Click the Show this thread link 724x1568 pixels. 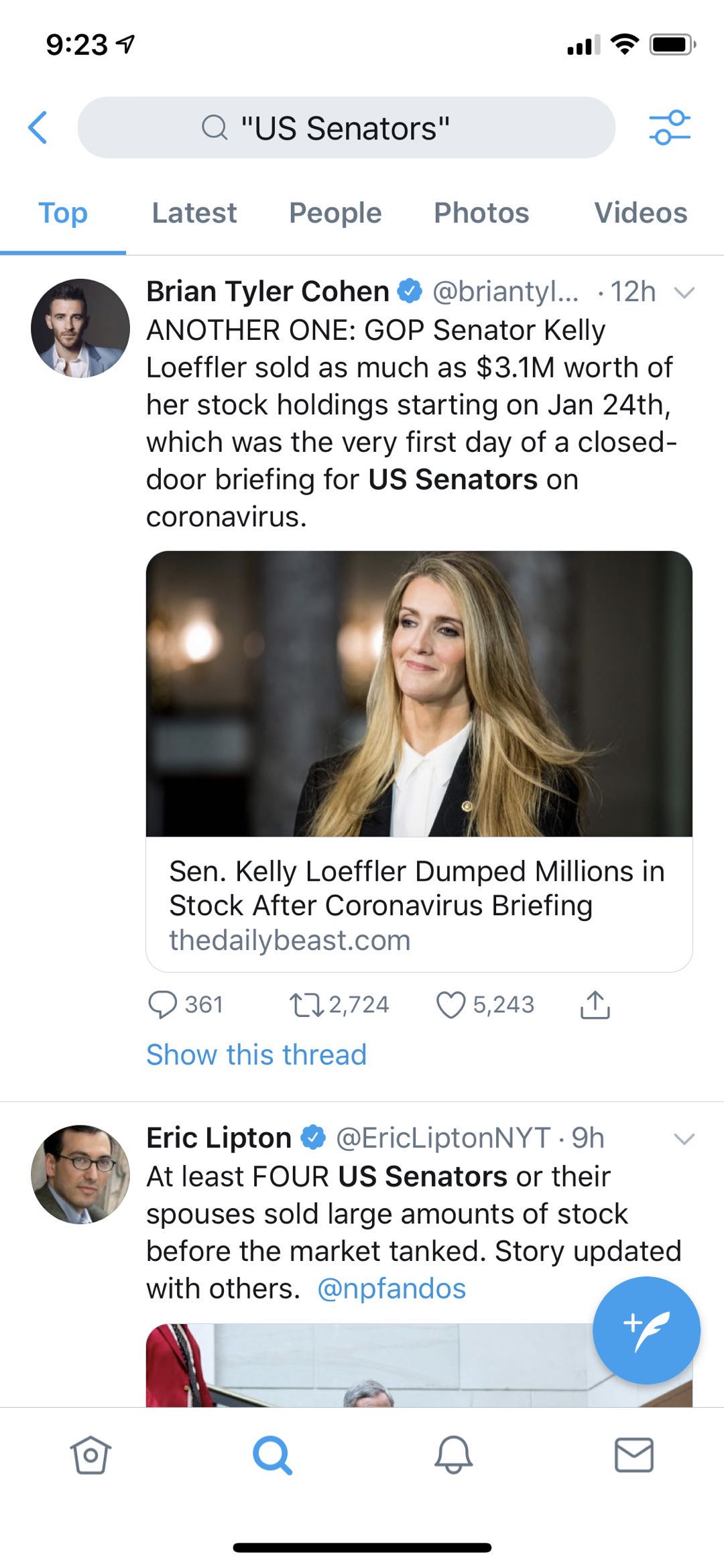coord(257,1054)
